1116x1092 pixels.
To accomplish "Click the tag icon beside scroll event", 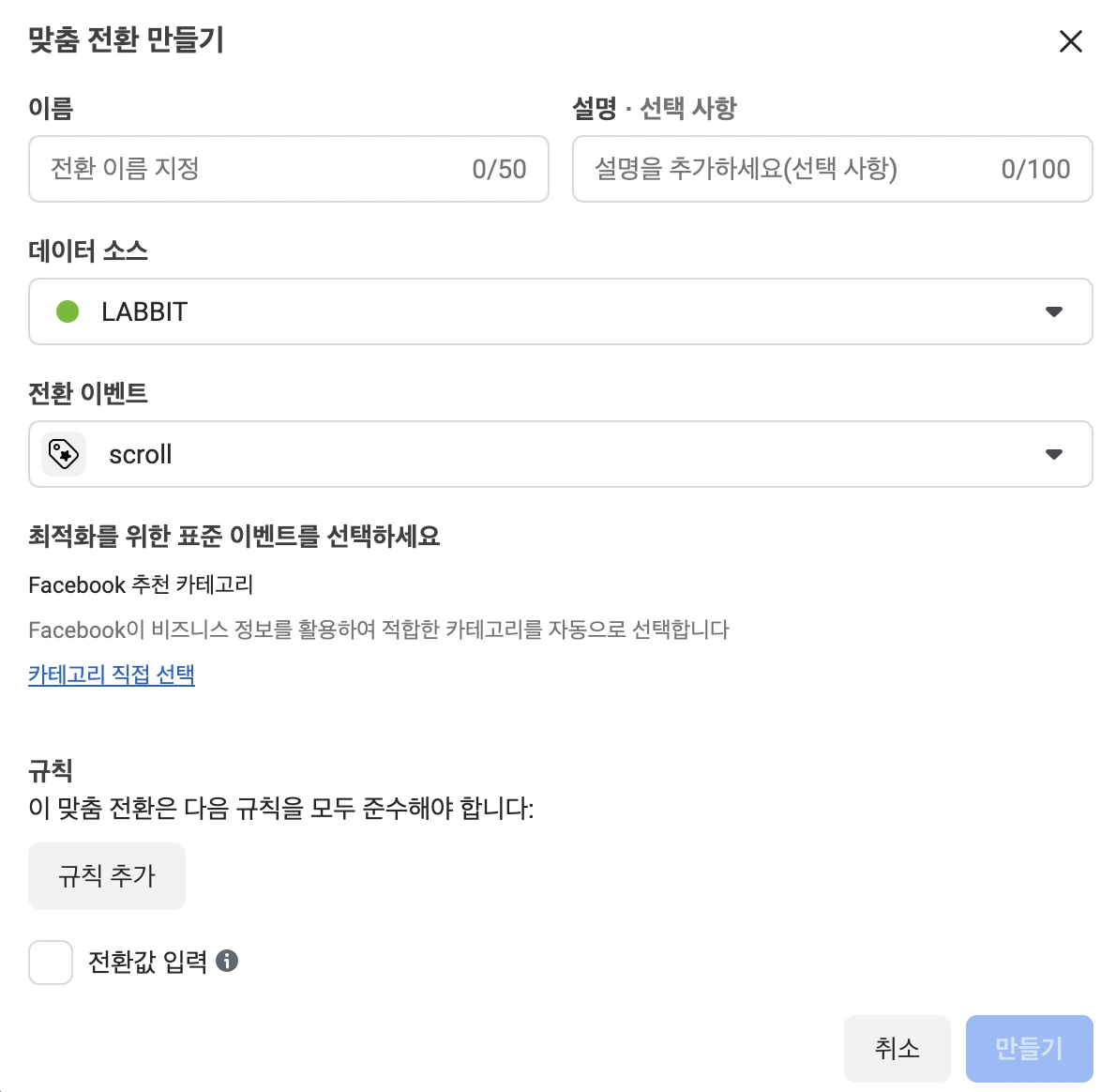I will pos(63,454).
